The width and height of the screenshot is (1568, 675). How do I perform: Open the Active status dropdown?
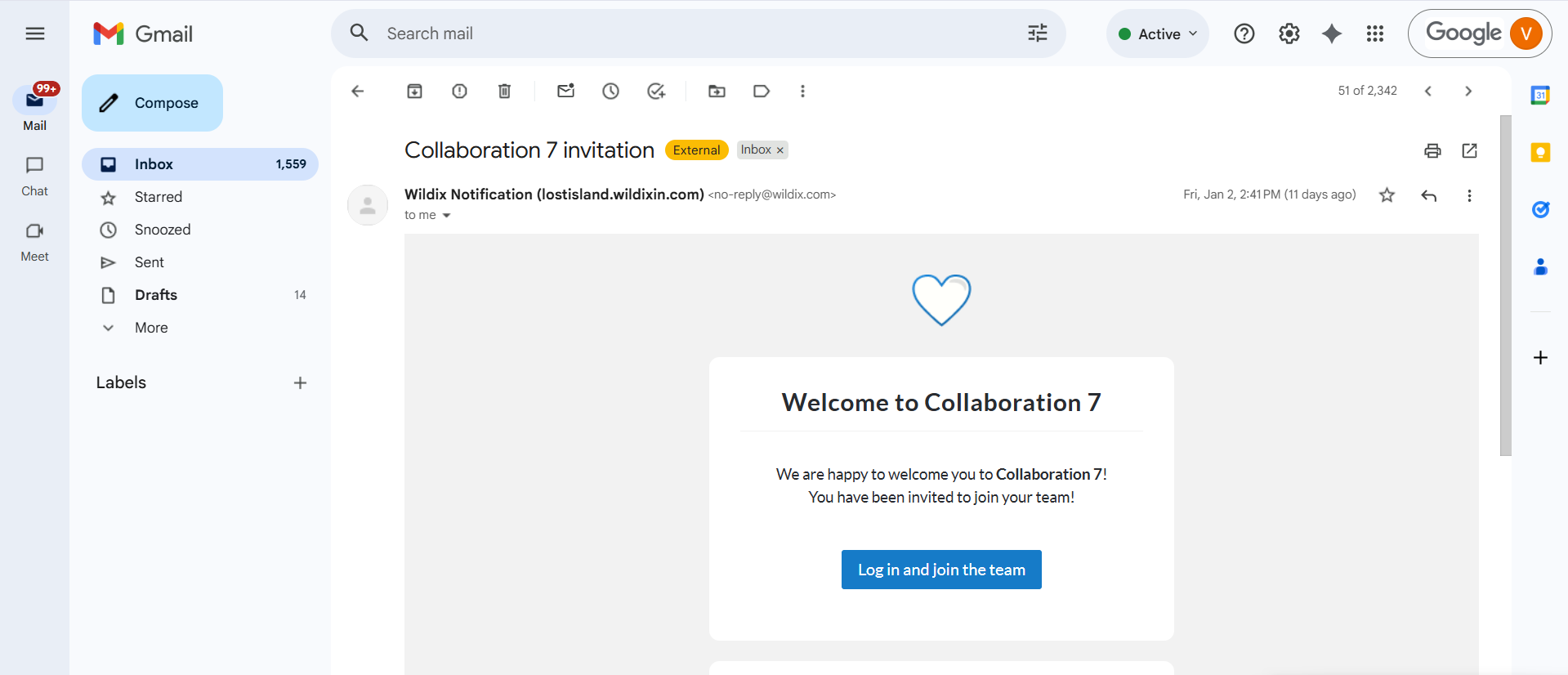(1157, 34)
